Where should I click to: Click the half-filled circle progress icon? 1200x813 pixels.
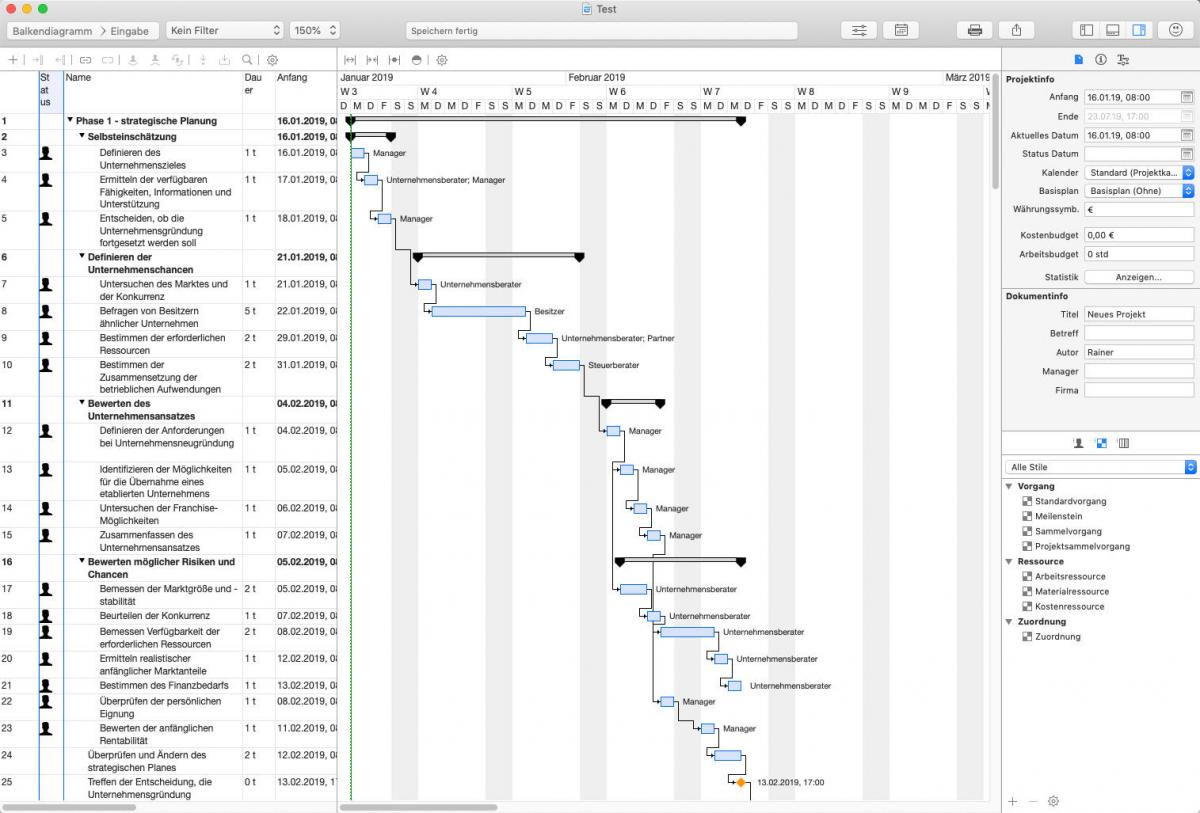point(416,60)
